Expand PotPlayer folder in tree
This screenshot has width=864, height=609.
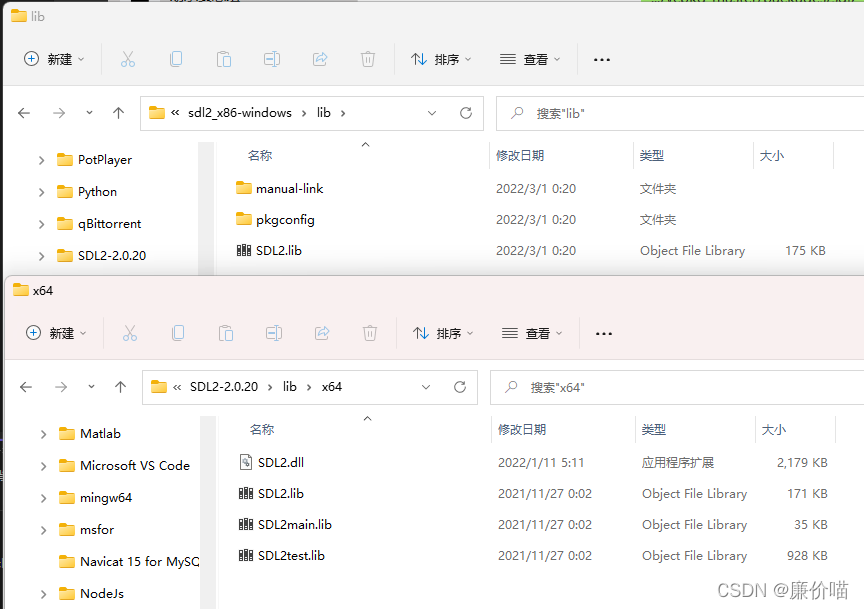click(x=42, y=160)
